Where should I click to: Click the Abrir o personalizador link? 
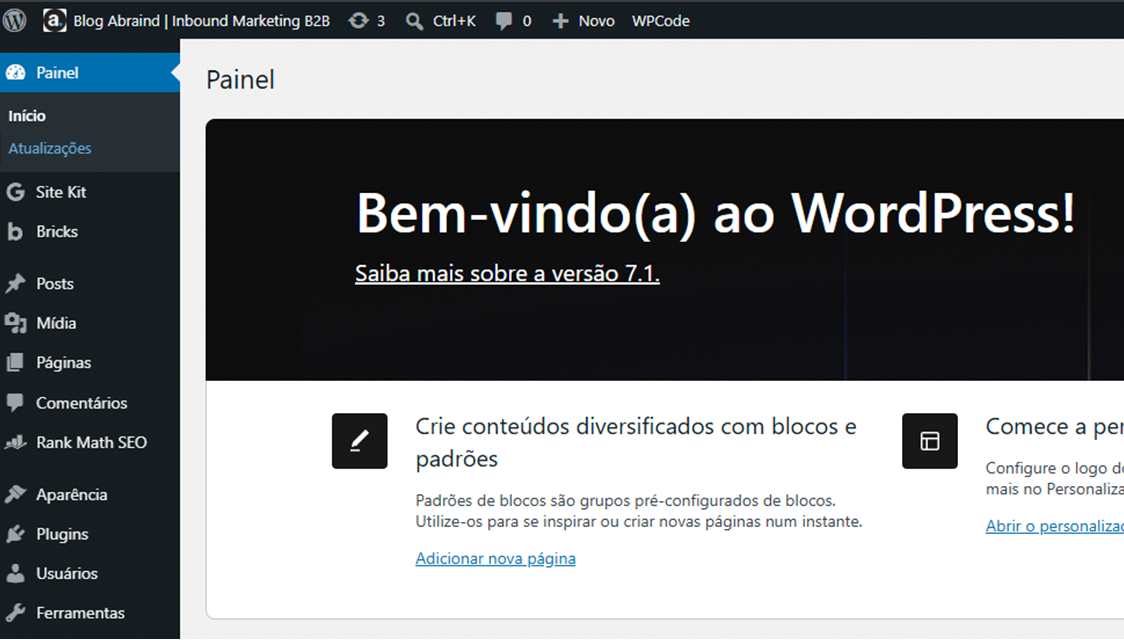coord(1054,526)
